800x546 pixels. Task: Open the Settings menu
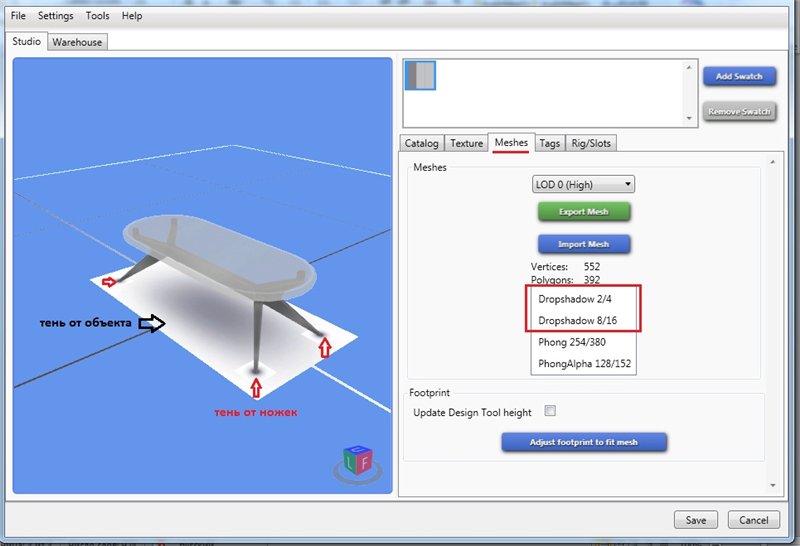tap(55, 16)
